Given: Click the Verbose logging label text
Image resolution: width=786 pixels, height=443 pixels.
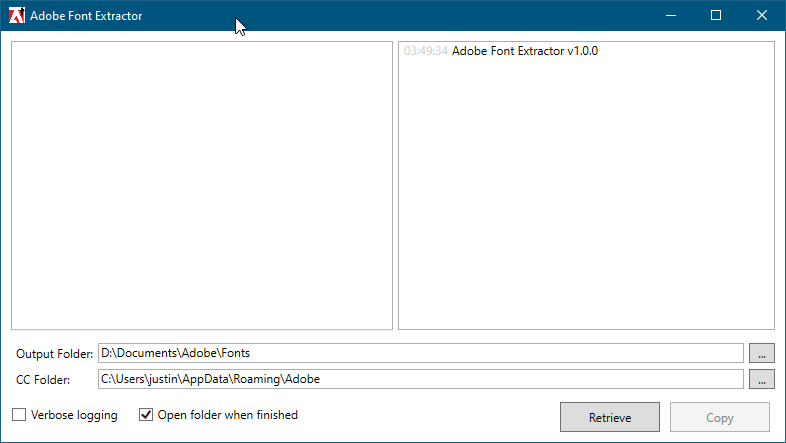Looking at the screenshot, I should coord(74,415).
